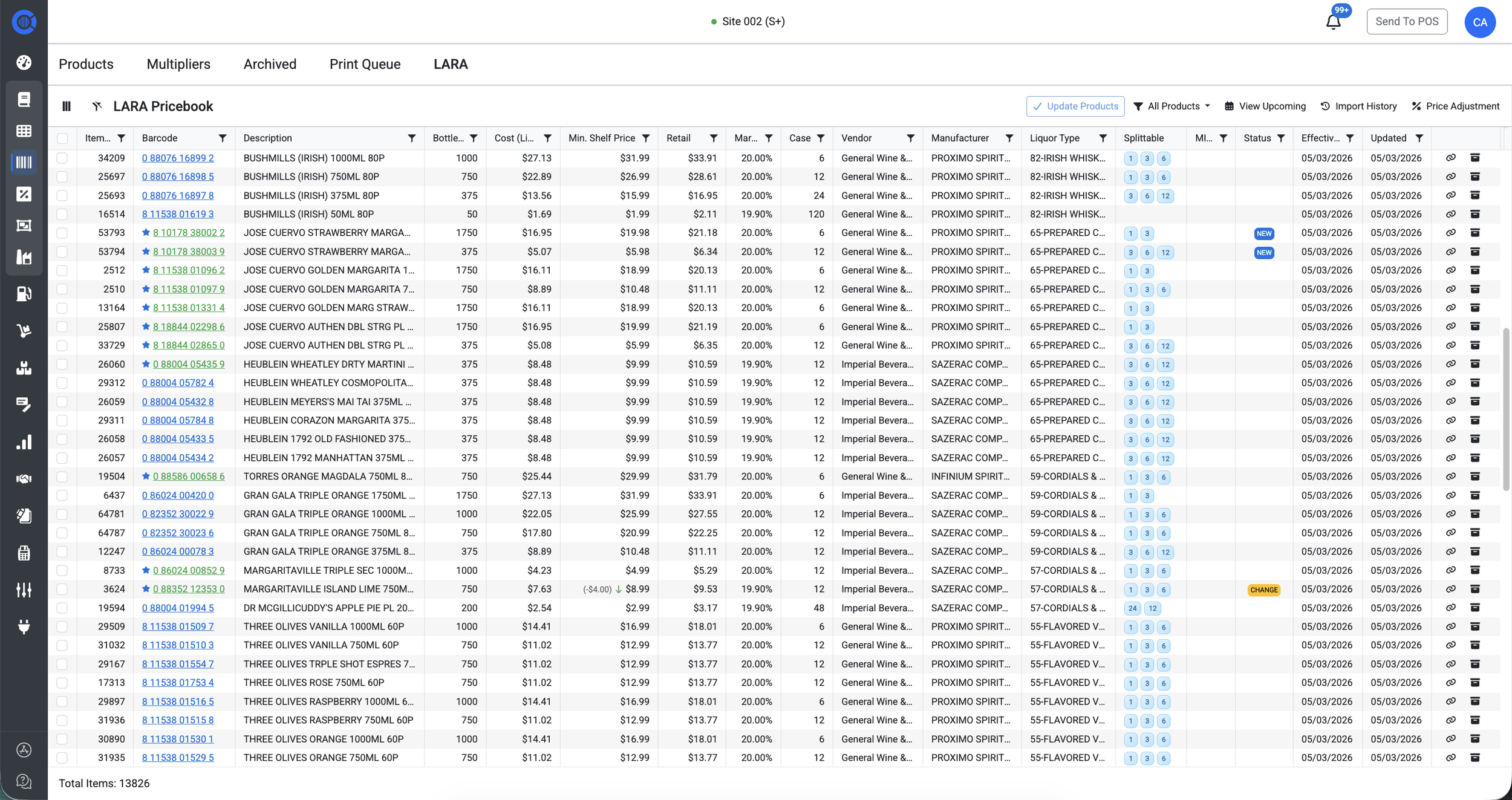Viewport: 1512px width, 800px height.
Task: Open the CA user avatar menu
Action: (x=1479, y=22)
